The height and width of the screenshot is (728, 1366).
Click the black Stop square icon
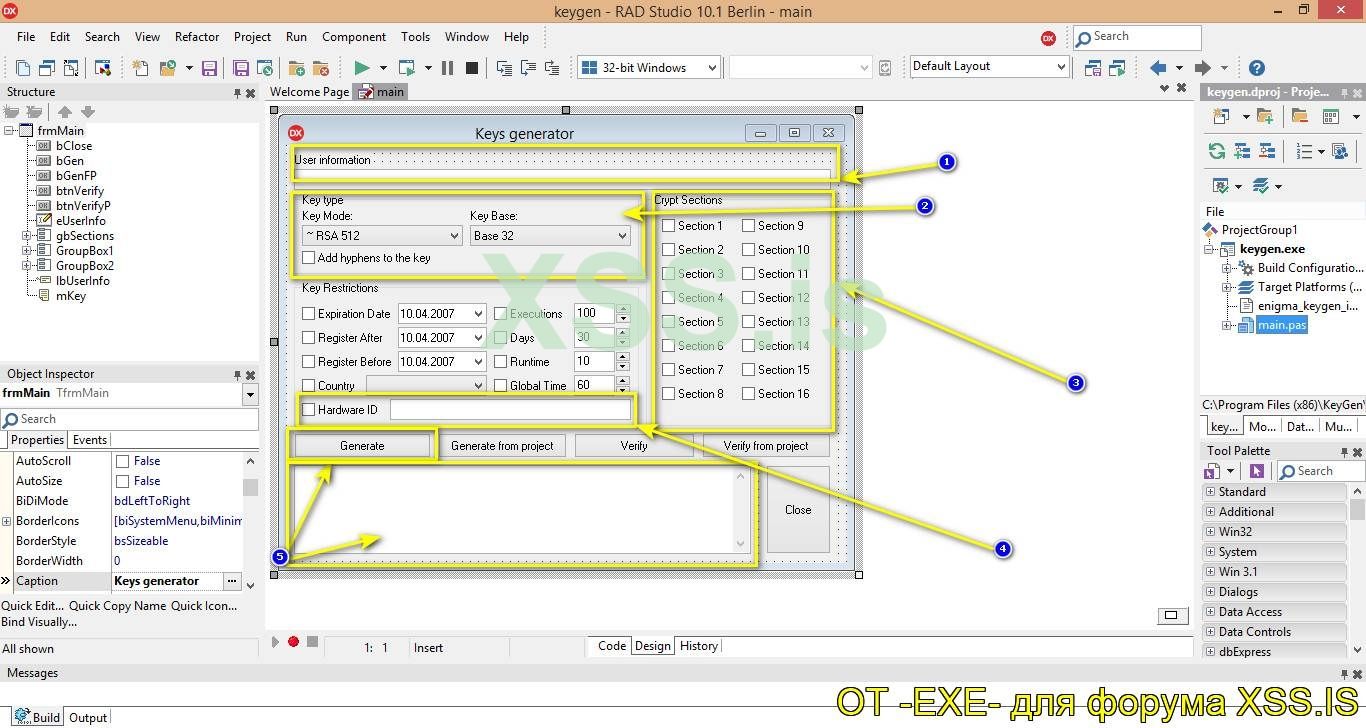coord(472,68)
